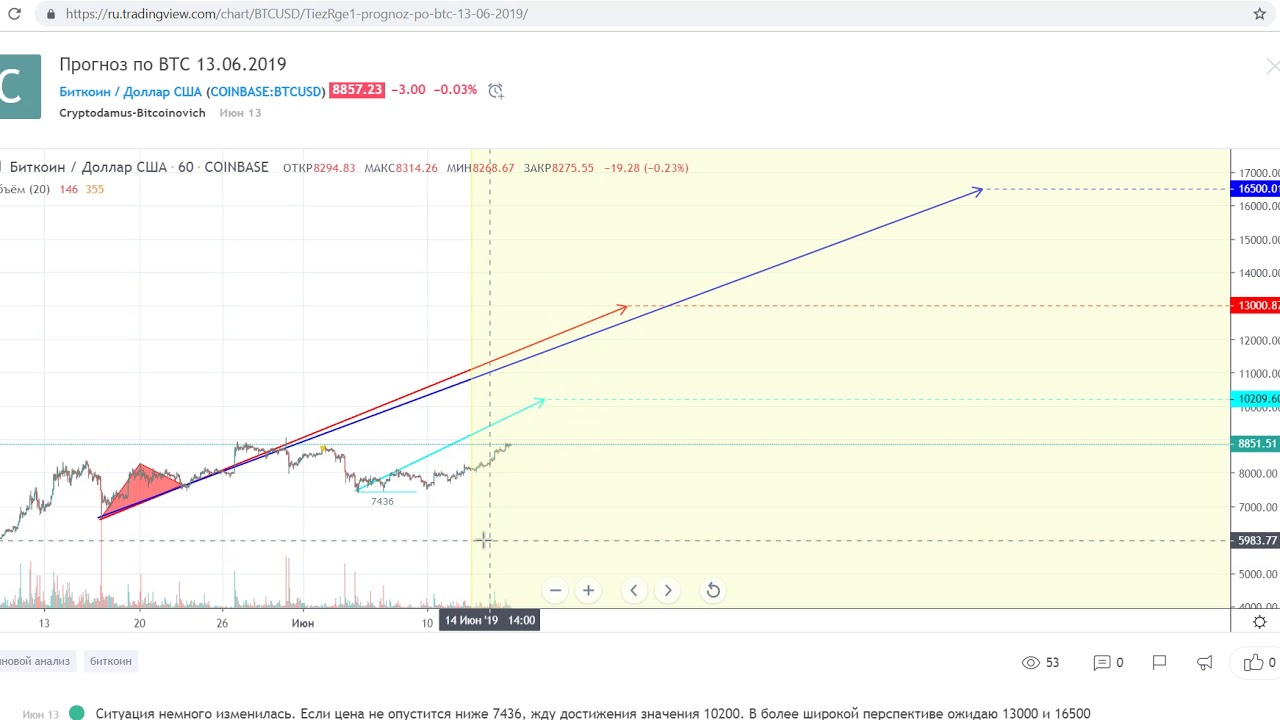Screen dimensions: 1280x720
Task: Bookmark this page with the star icon
Action: coord(1260,14)
